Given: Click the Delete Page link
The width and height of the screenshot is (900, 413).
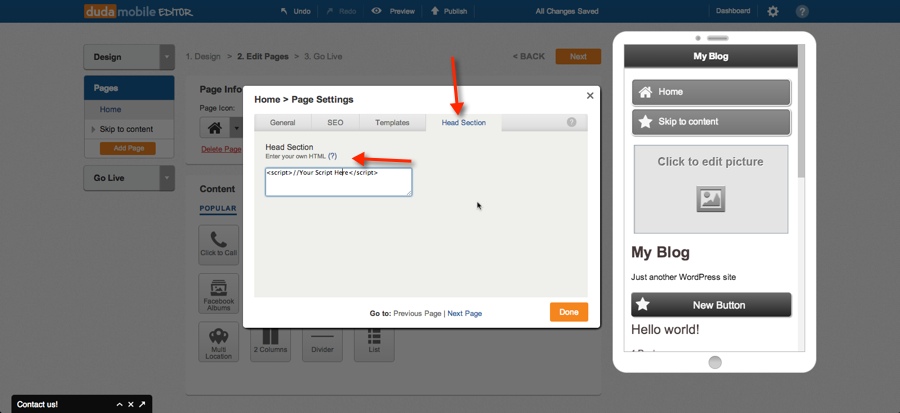Looking at the screenshot, I should click(x=221, y=149).
